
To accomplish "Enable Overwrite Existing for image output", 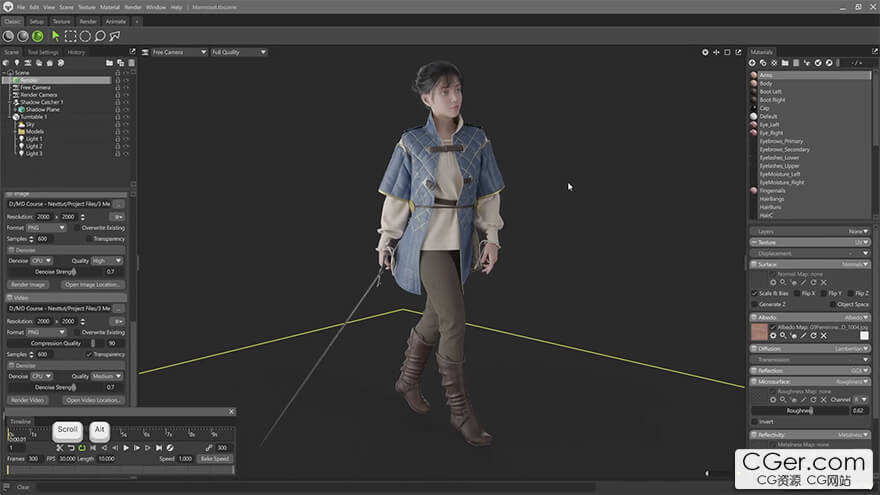I will [x=76, y=228].
